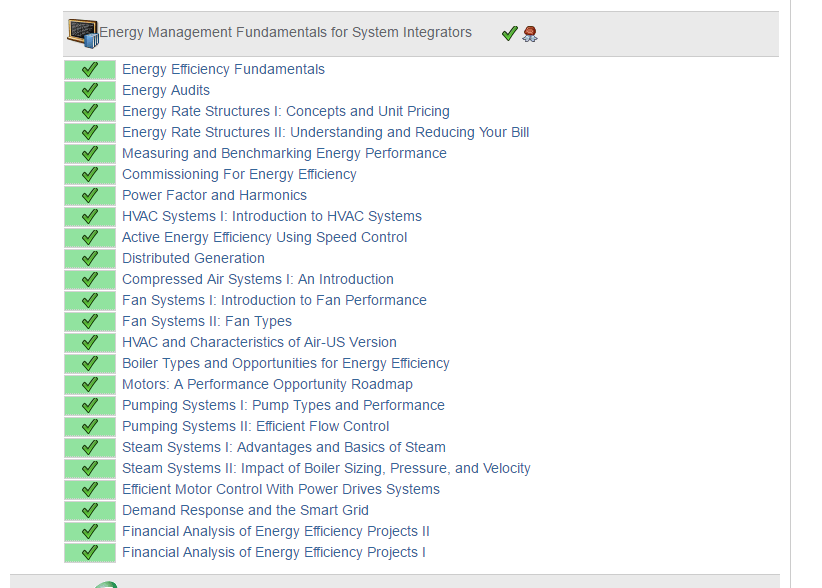The width and height of the screenshot is (822, 588).
Task: Click the red certificate ribbon icon
Action: (530, 33)
